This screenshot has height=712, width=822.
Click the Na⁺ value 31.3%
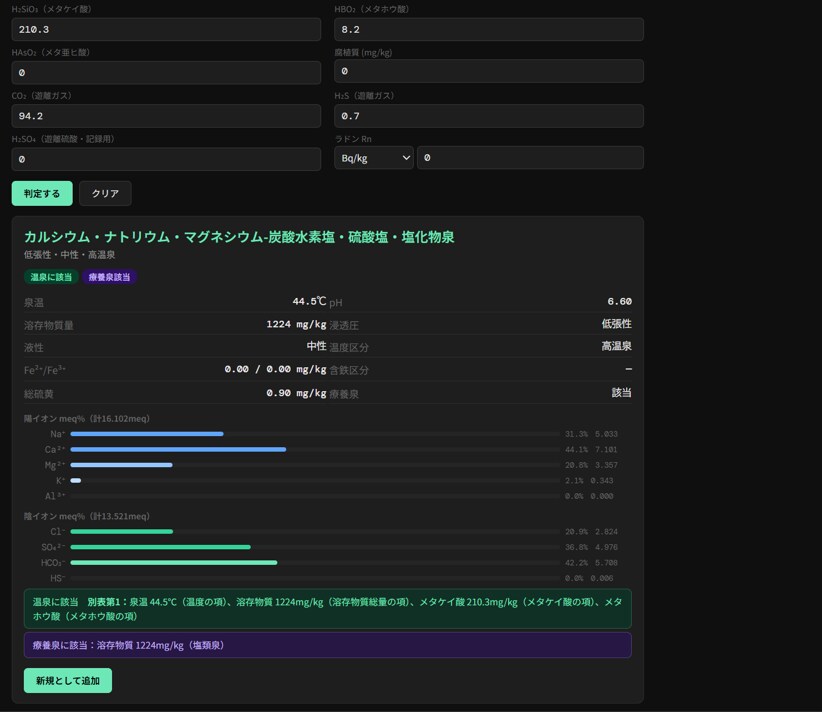pos(576,434)
